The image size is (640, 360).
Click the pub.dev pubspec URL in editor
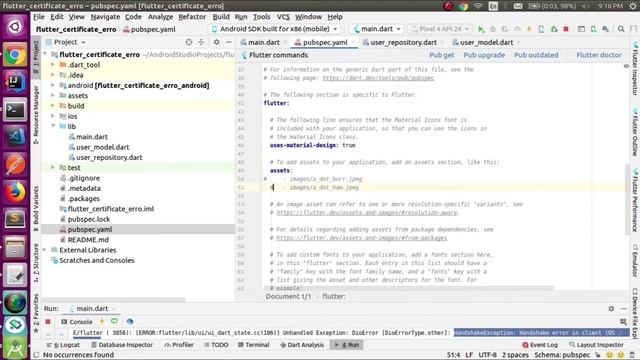(x=378, y=78)
